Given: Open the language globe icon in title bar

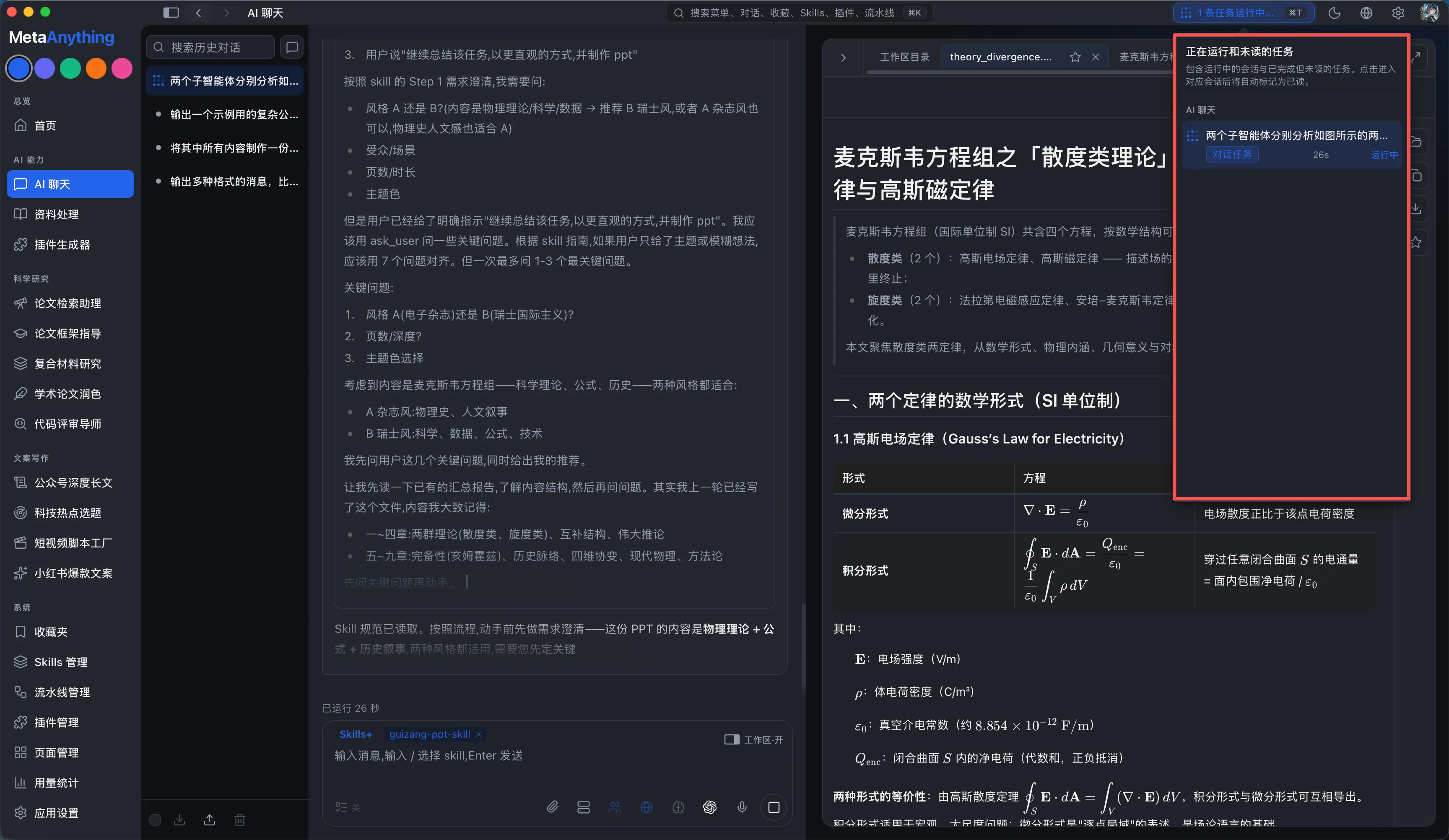Looking at the screenshot, I should pyautogui.click(x=1366, y=13).
